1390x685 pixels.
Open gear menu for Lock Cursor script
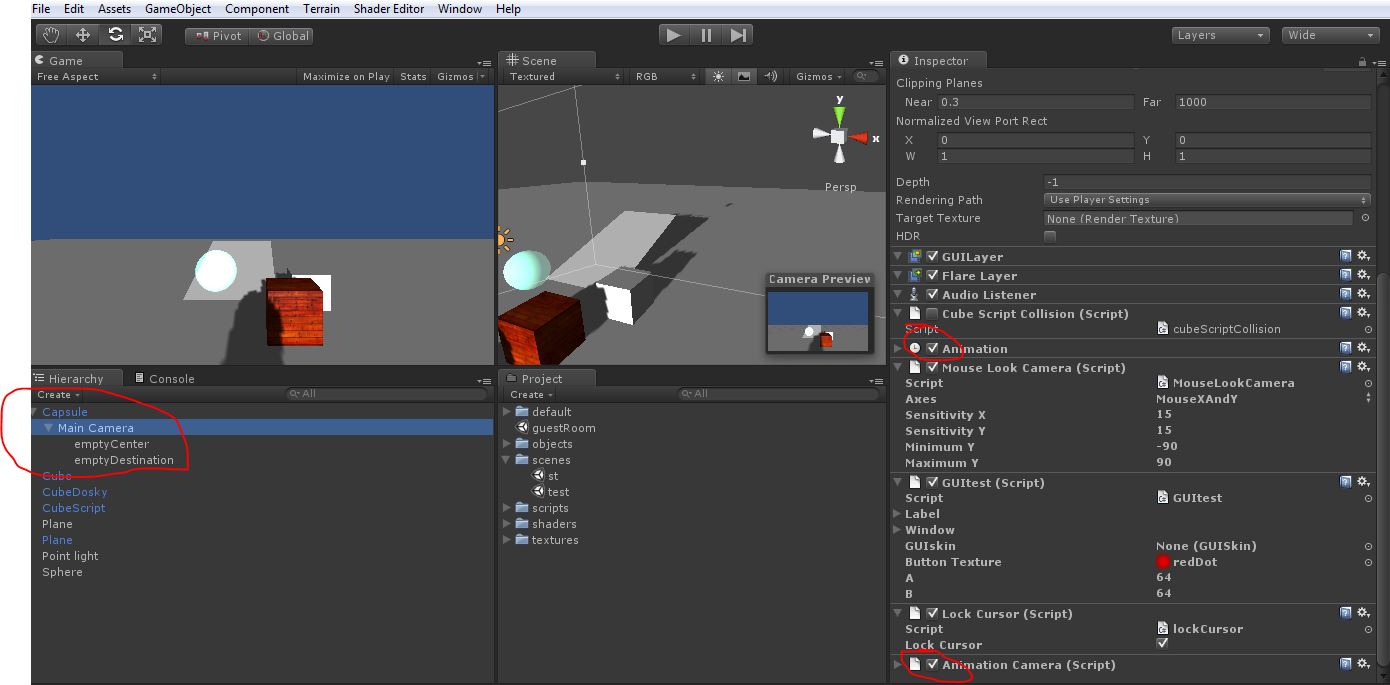pos(1362,614)
